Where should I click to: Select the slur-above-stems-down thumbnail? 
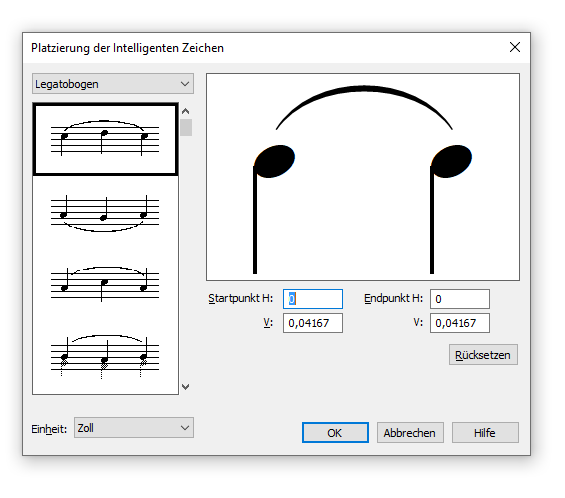105,139
